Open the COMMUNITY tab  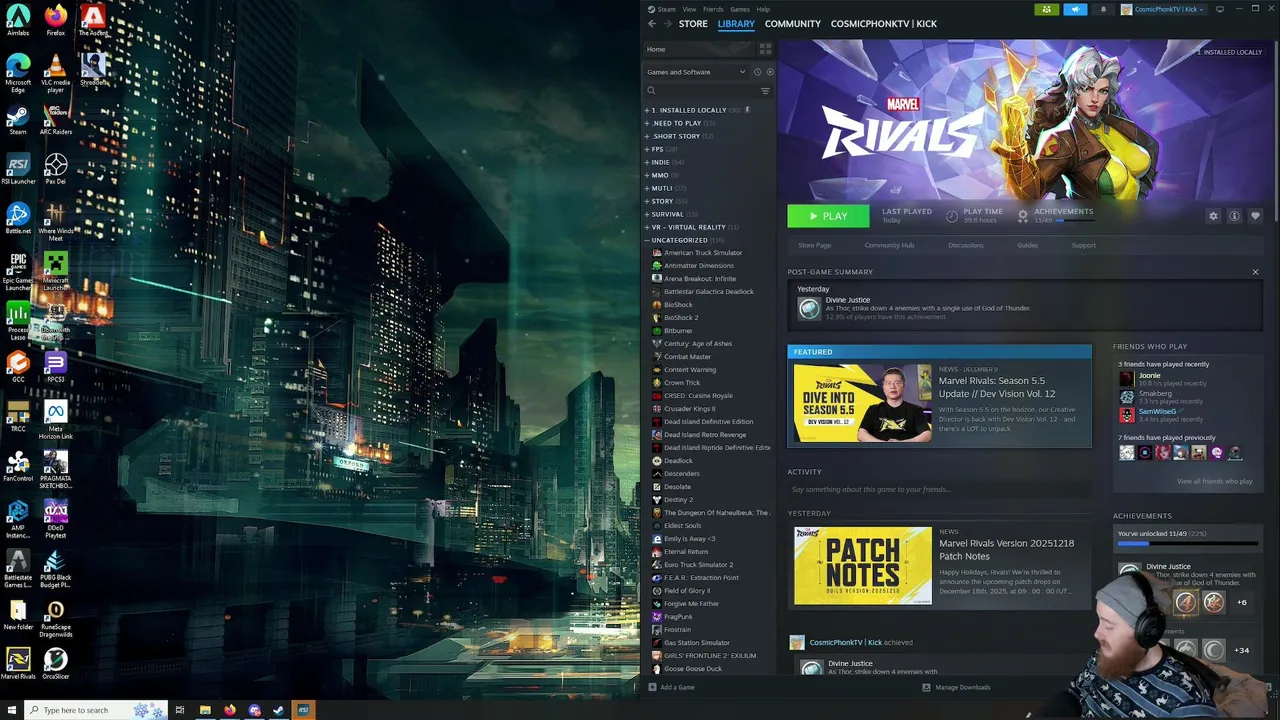pyautogui.click(x=792, y=23)
